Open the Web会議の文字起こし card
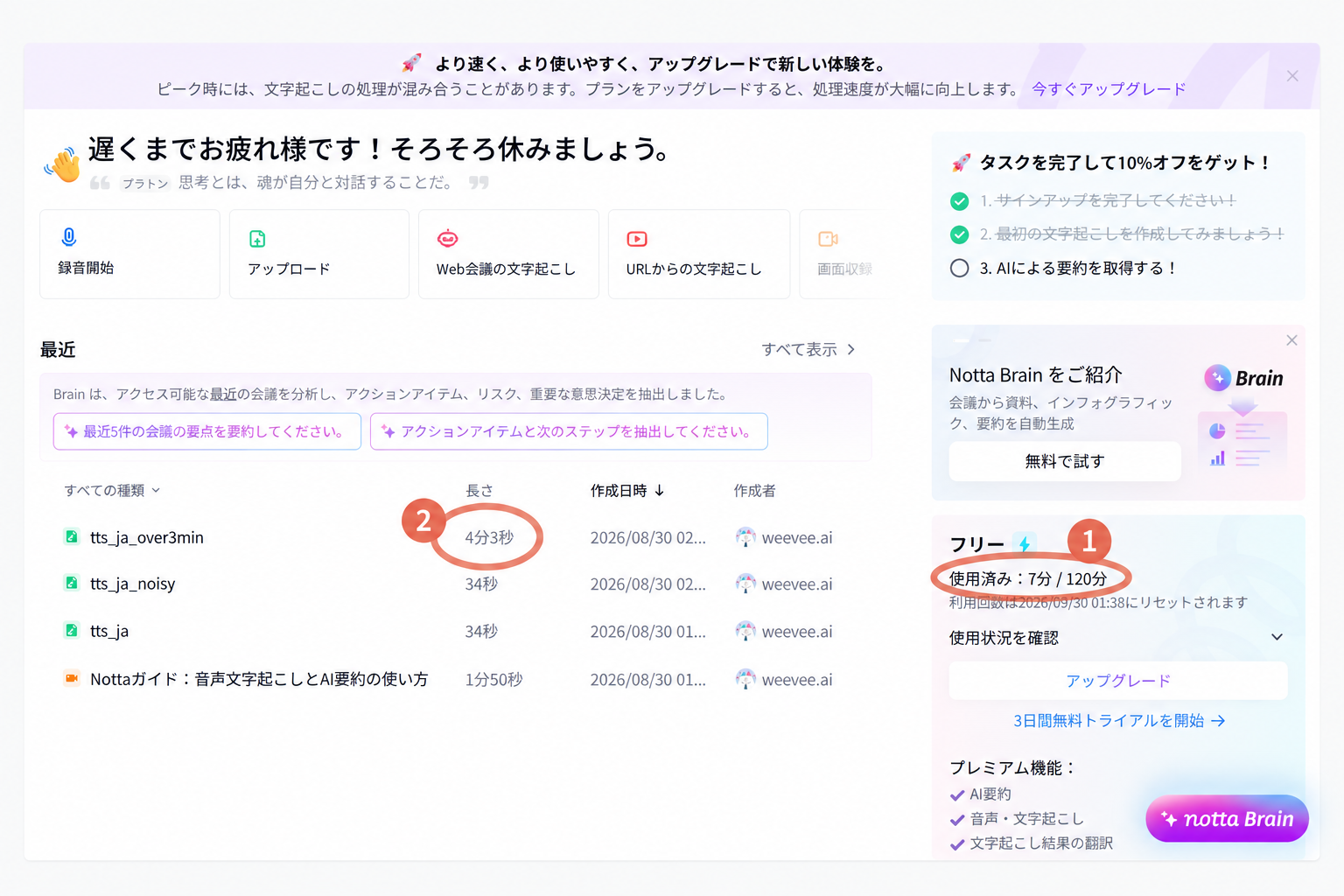The height and width of the screenshot is (896, 1344). (508, 254)
